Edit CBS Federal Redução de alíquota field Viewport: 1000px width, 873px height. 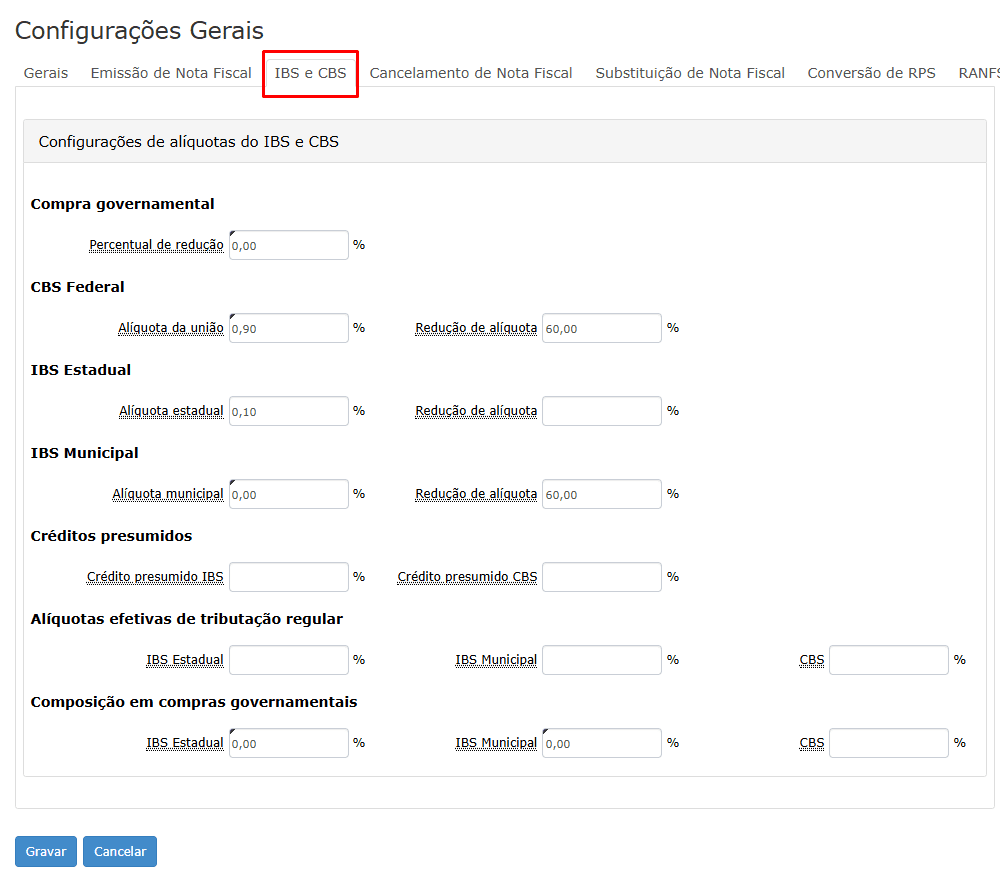point(601,328)
